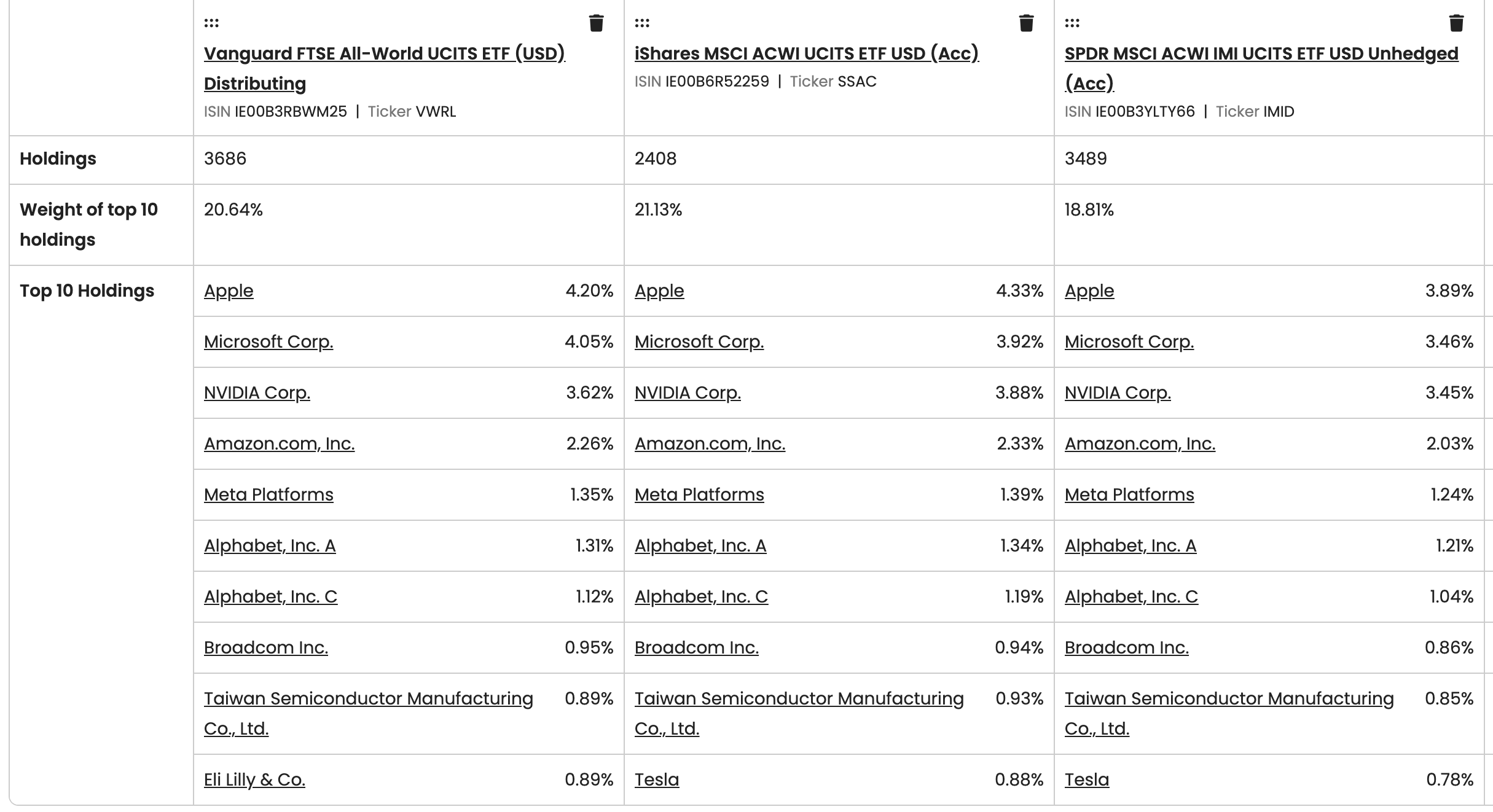Screen dimensions: 1493x812
Task: Open Broadcom Inc. in iShares column
Action: (697, 647)
